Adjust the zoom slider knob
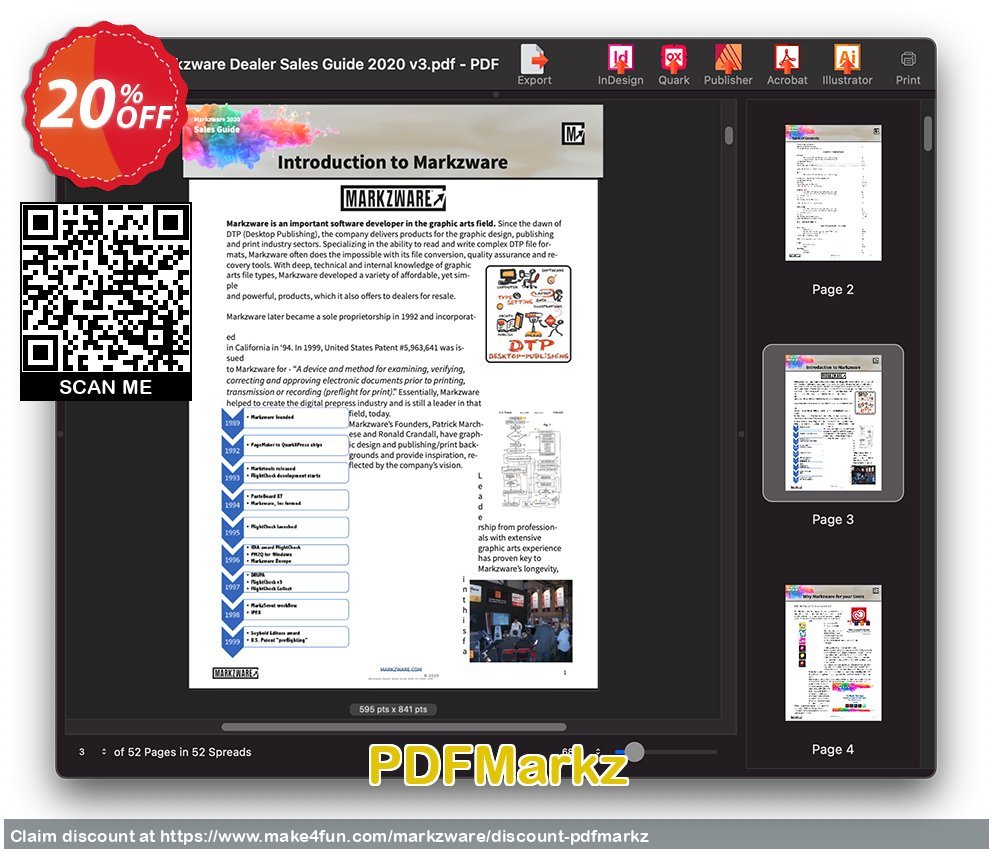Image resolution: width=992 pixels, height=852 pixels. click(635, 751)
